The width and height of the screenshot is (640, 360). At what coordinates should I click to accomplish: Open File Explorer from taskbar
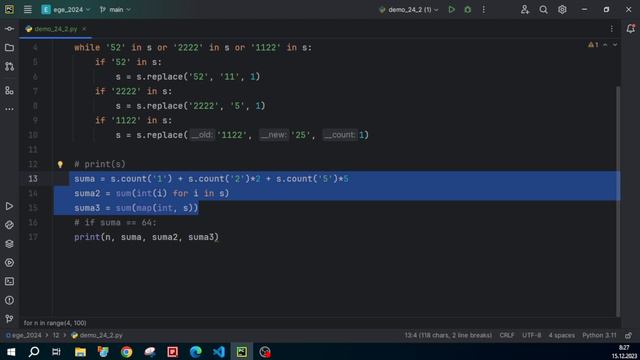(80, 351)
